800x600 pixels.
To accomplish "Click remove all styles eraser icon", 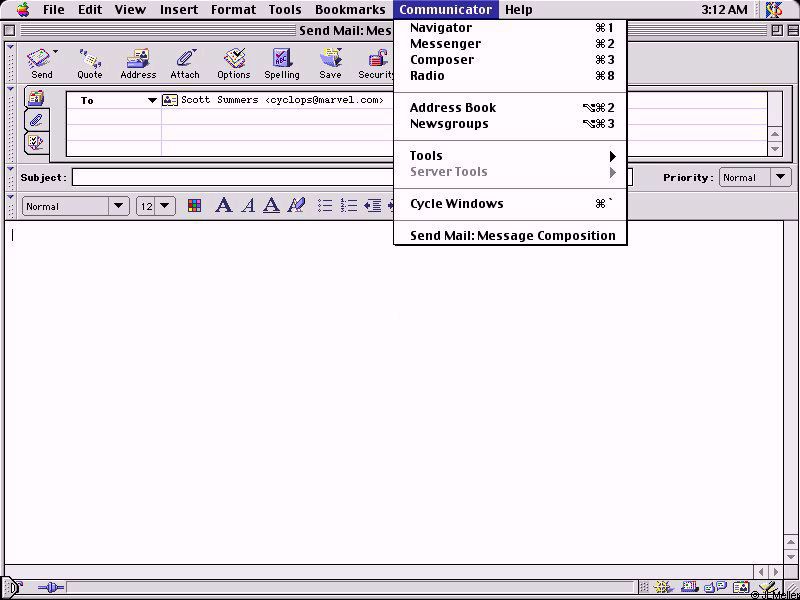I will [296, 206].
